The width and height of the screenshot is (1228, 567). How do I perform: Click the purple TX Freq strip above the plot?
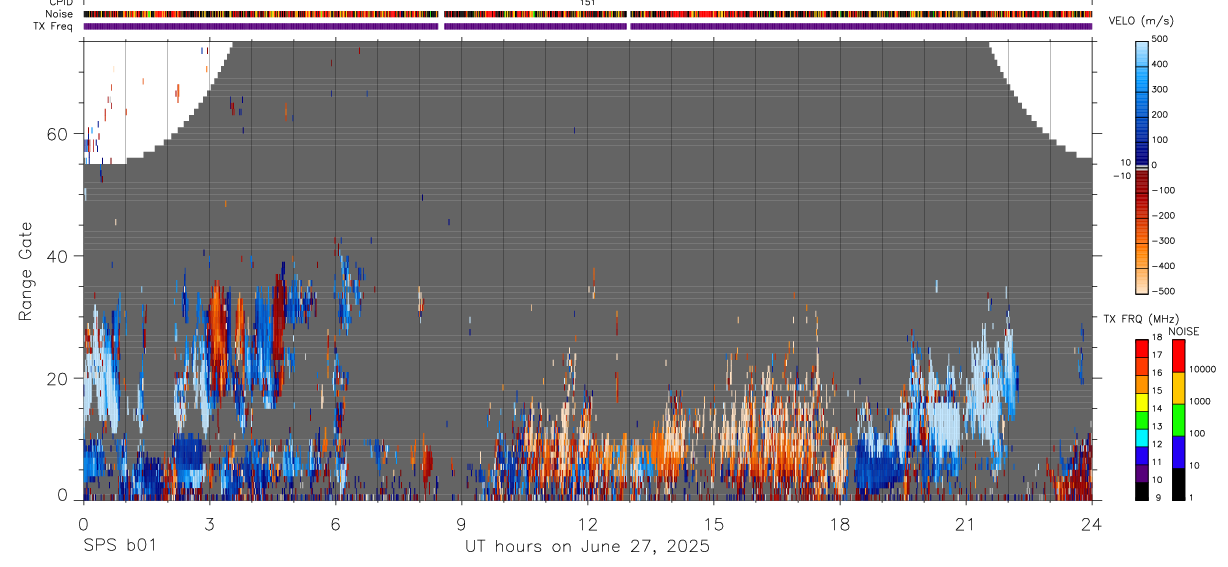(587, 26)
